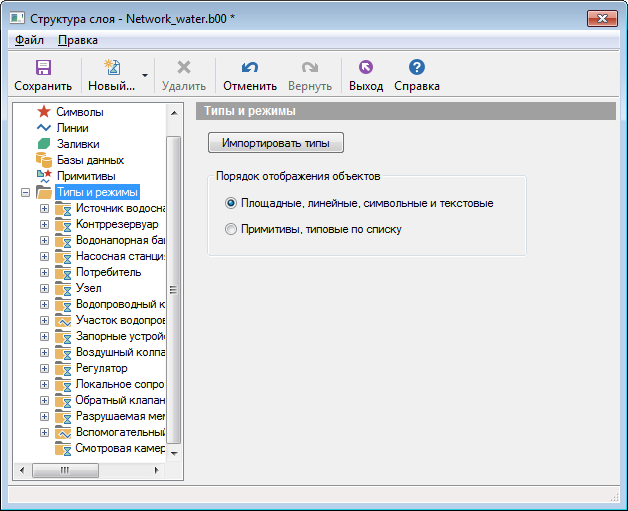Click the Узел type icon
This screenshot has width=628, height=511.
point(63,289)
